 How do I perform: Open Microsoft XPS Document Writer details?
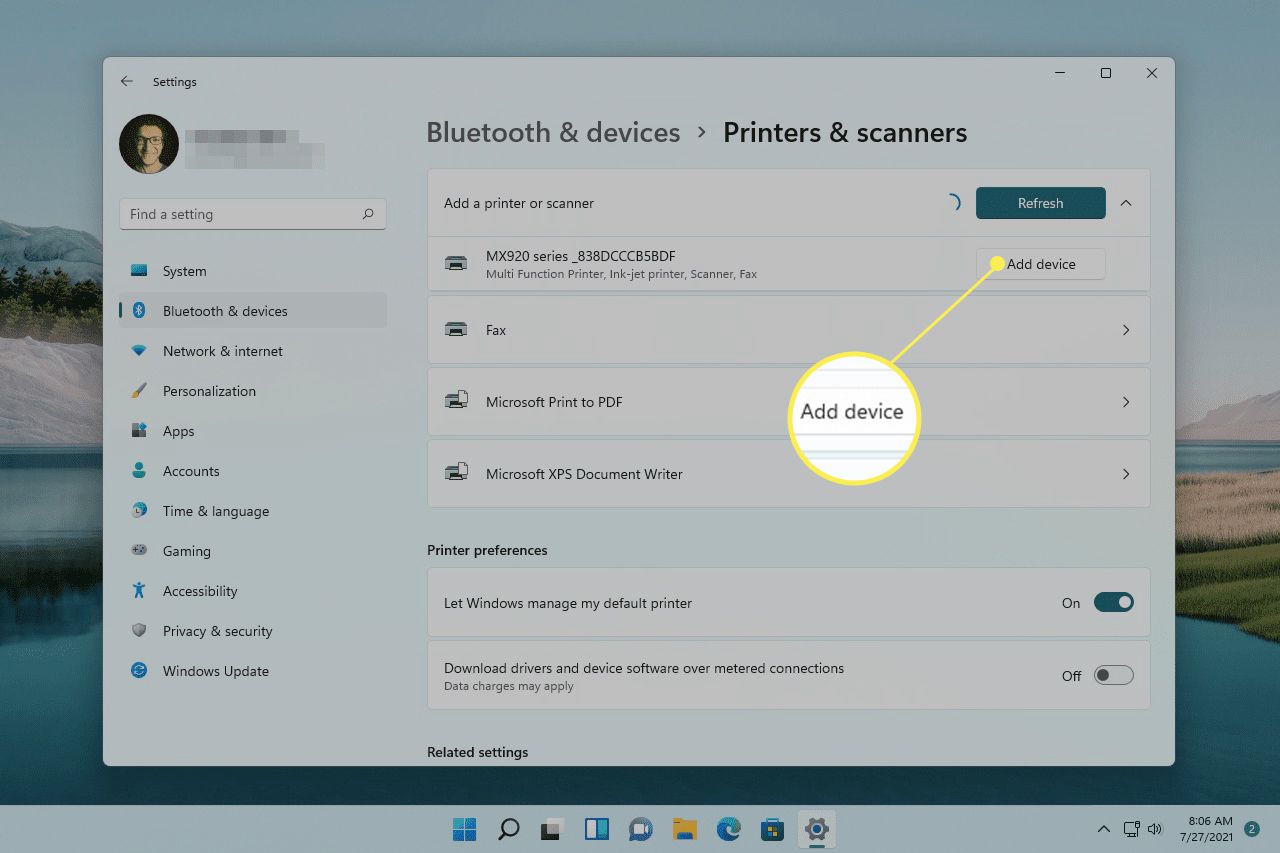point(788,474)
